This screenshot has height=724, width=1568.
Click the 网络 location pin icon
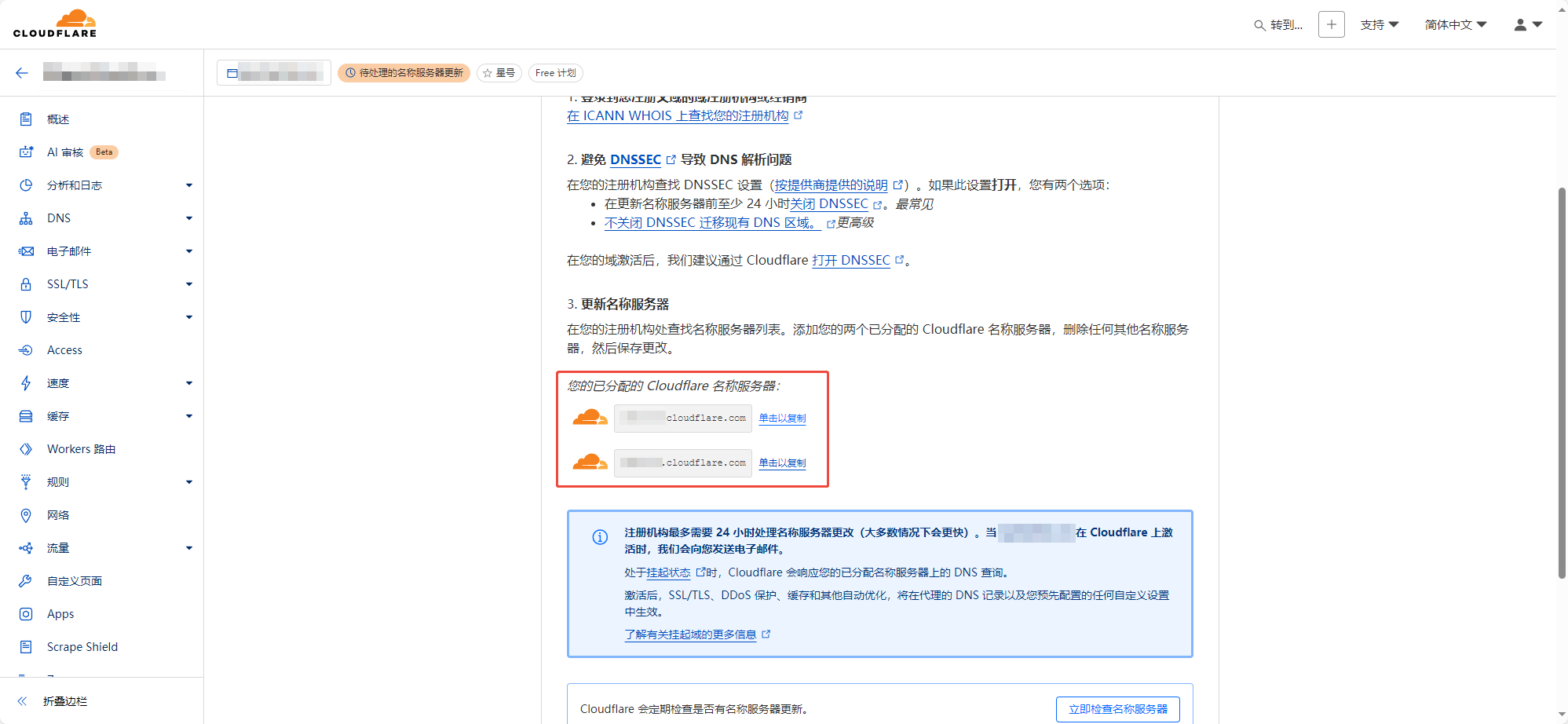(x=26, y=515)
